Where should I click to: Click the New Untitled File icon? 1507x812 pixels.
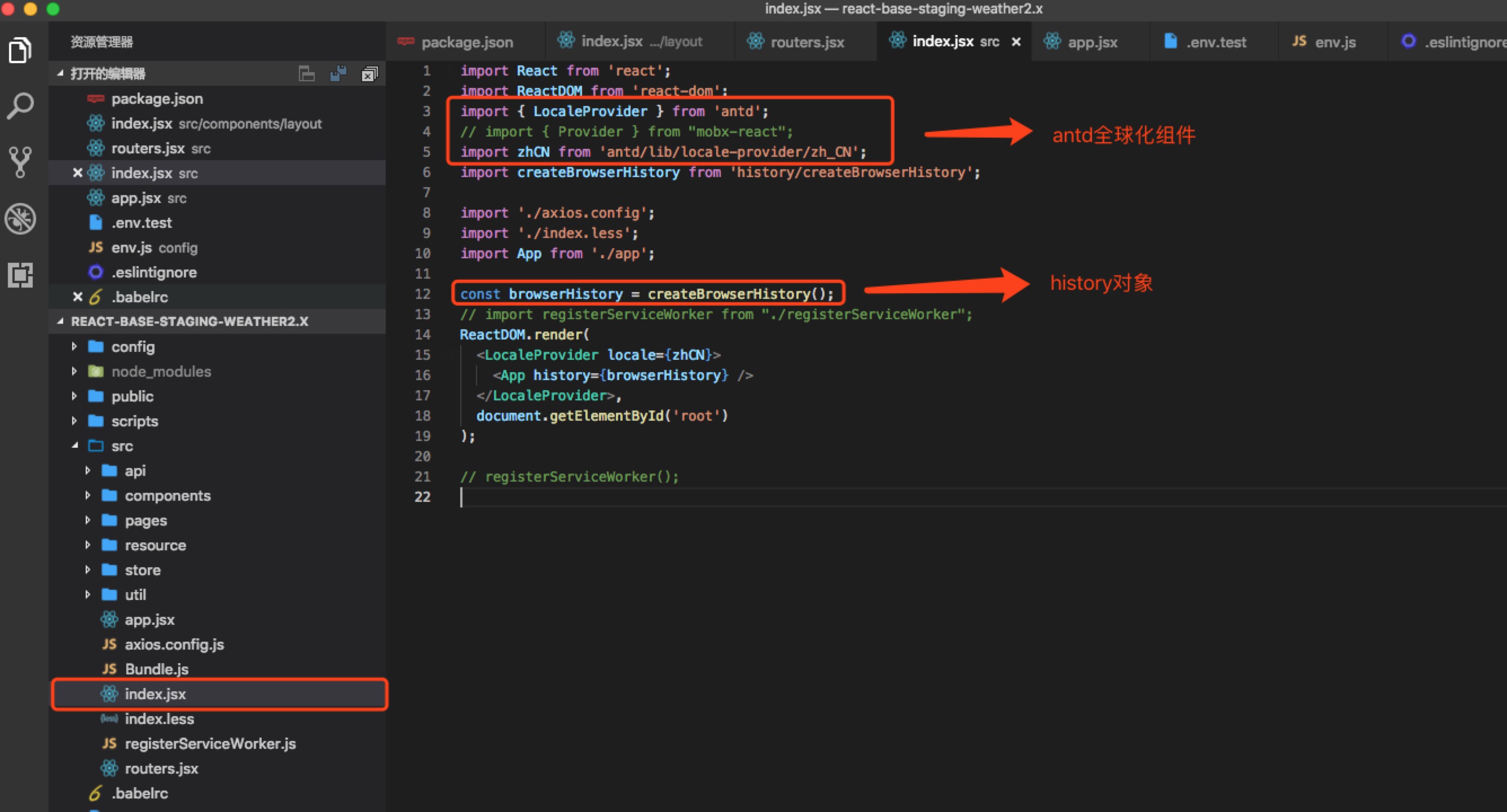coord(307,73)
